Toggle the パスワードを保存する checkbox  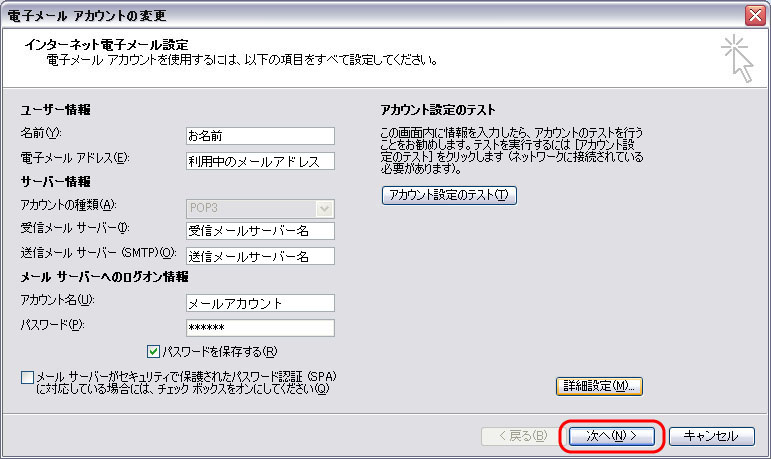(x=153, y=351)
